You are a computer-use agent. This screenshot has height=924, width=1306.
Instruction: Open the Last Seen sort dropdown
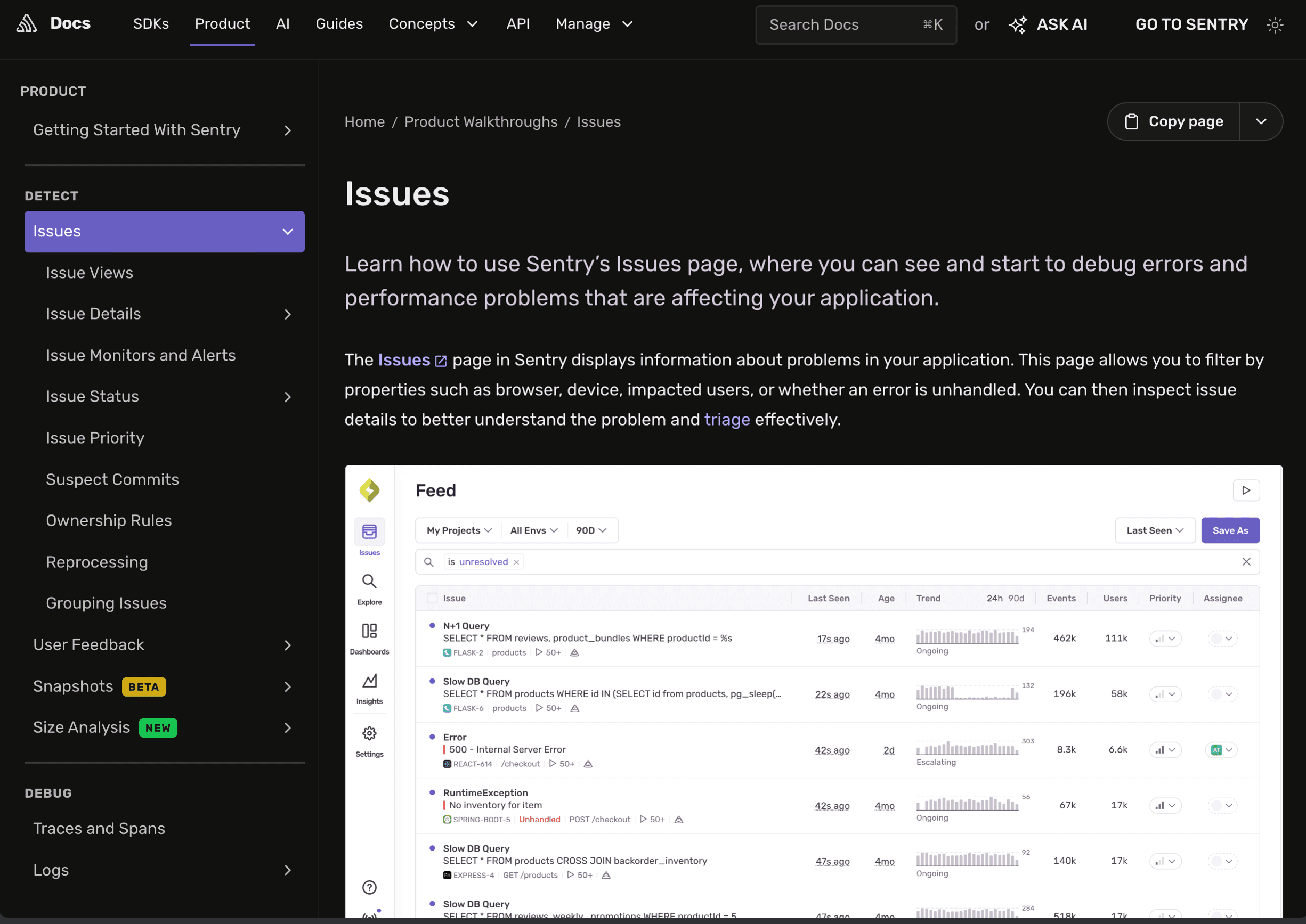[x=1155, y=531]
